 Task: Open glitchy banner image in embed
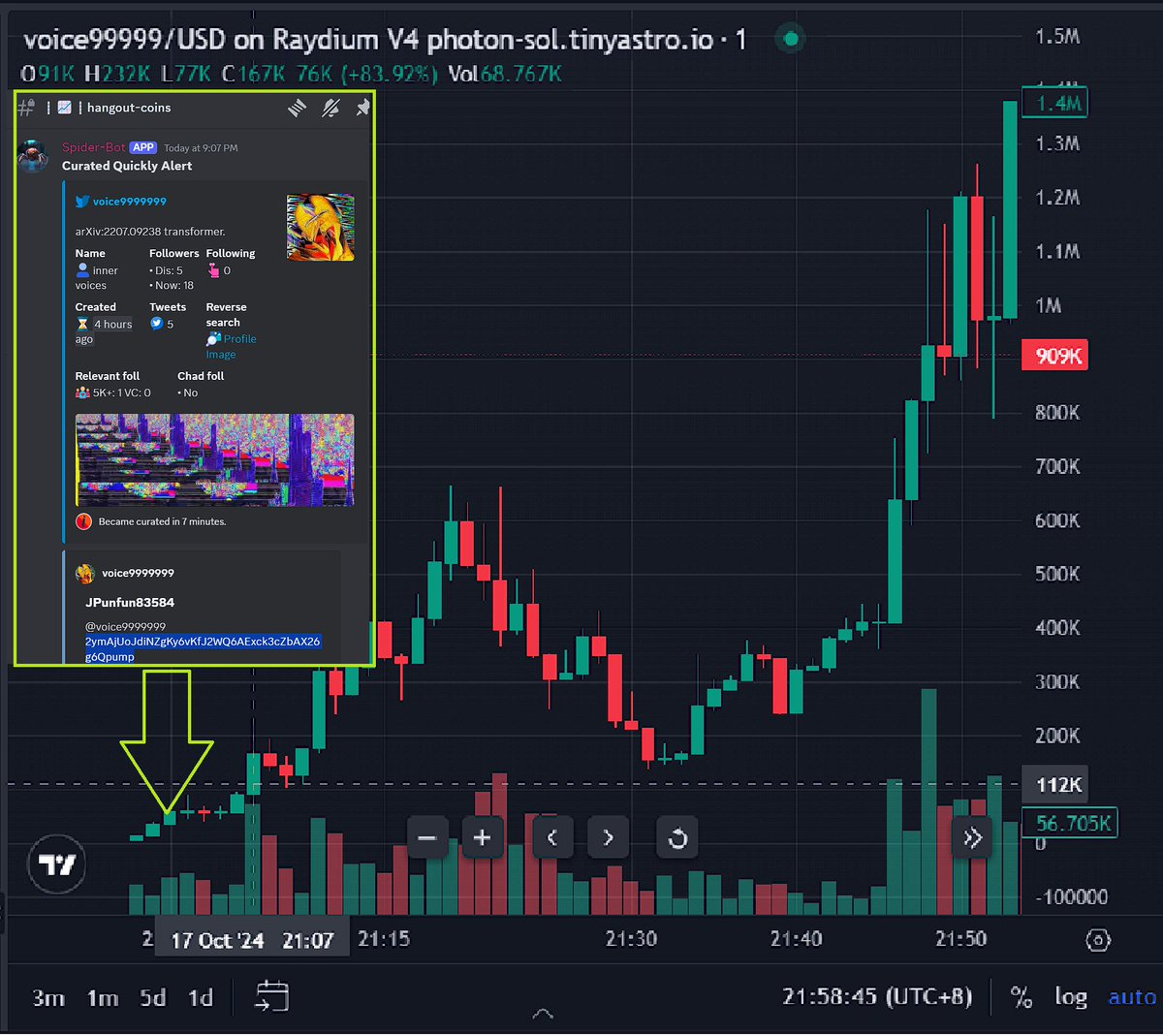pyautogui.click(x=215, y=460)
